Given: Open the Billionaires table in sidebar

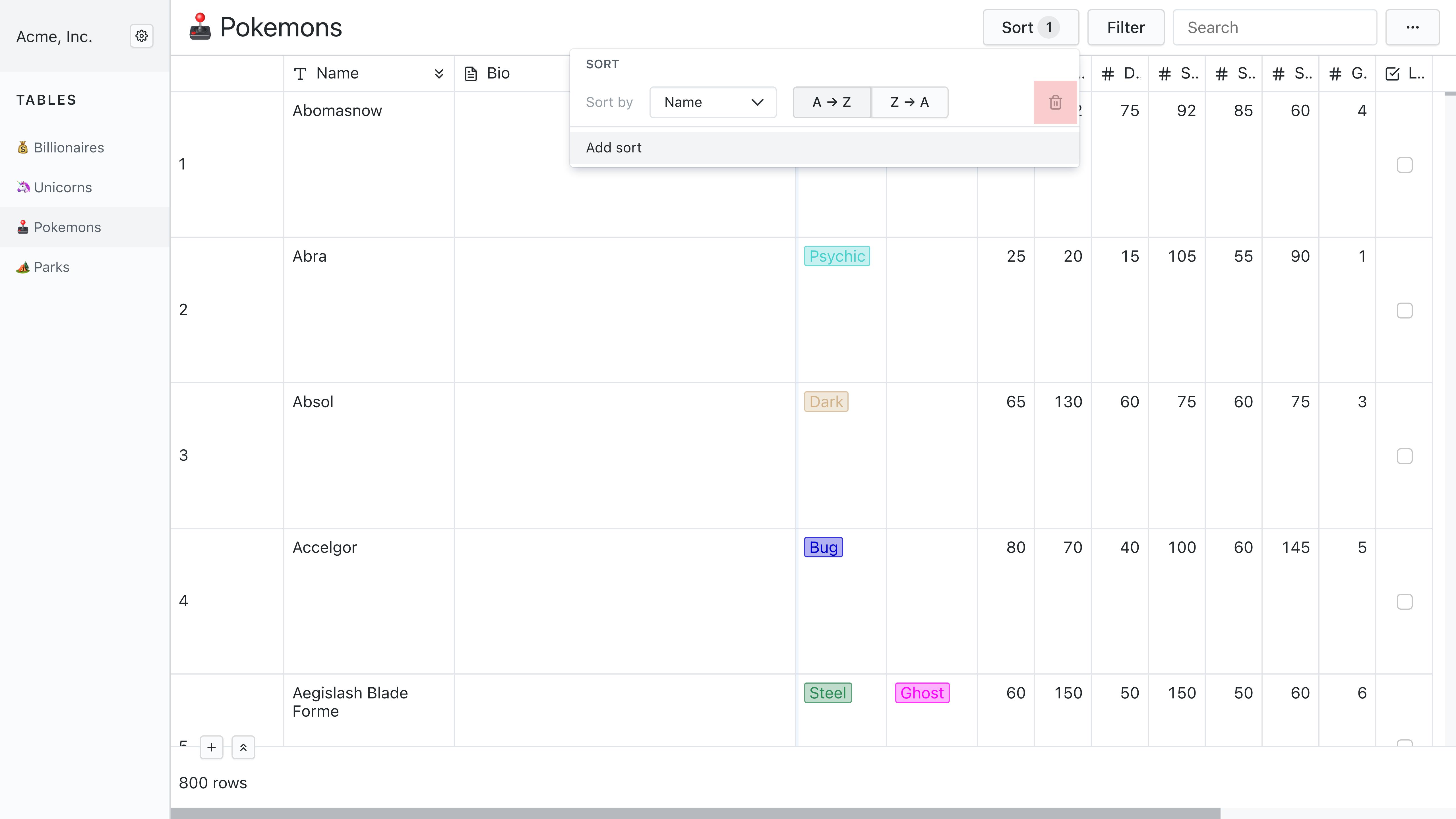Looking at the screenshot, I should pos(68,148).
